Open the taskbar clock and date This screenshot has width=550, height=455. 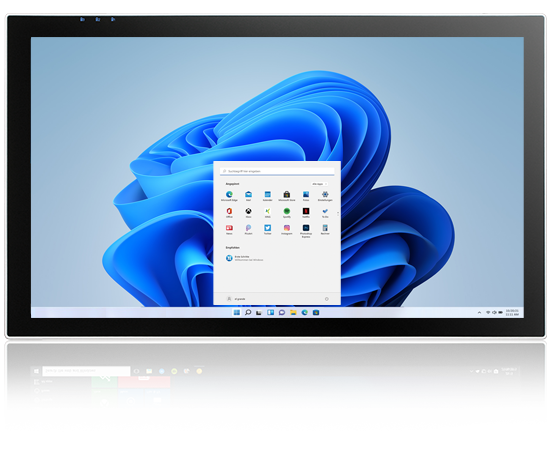pyautogui.click(x=512, y=312)
